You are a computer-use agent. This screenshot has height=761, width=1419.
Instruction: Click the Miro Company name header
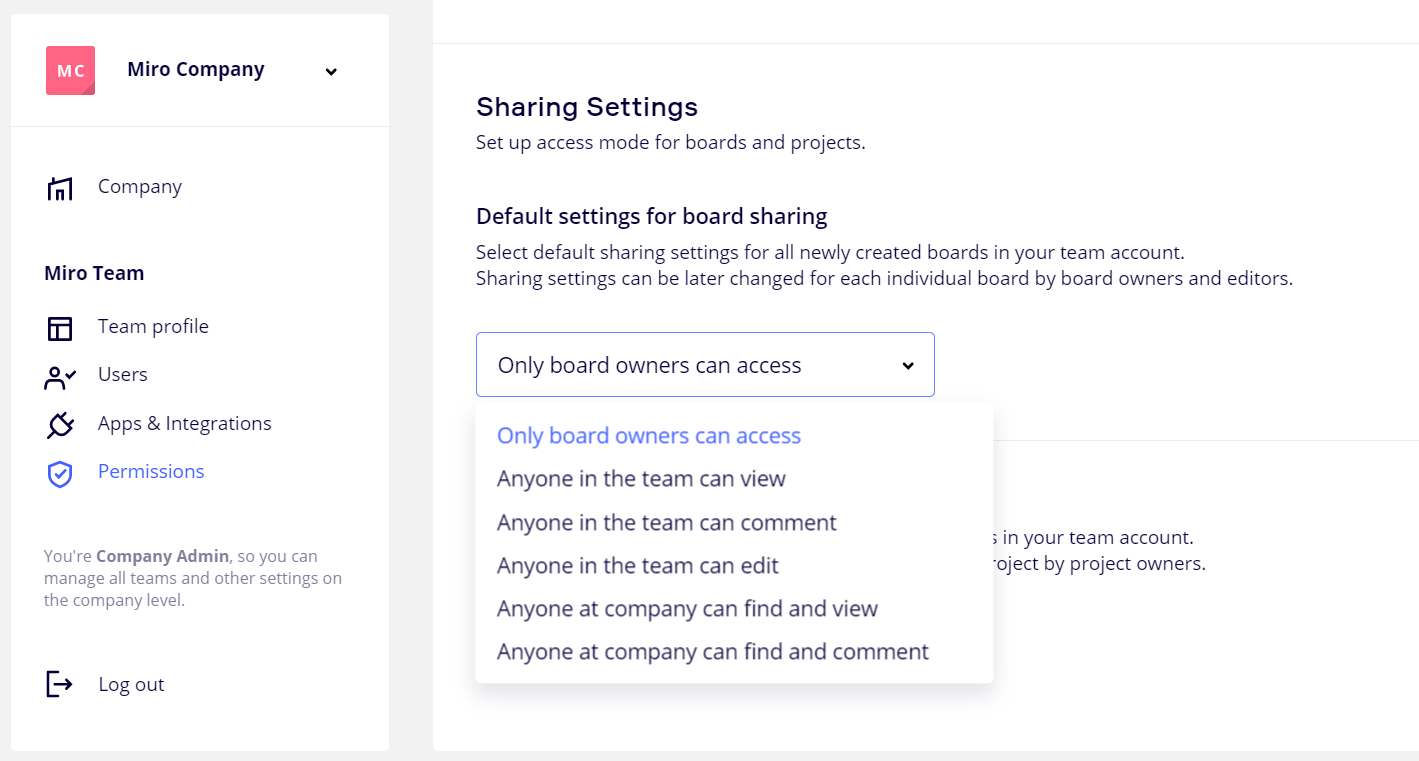[196, 70]
